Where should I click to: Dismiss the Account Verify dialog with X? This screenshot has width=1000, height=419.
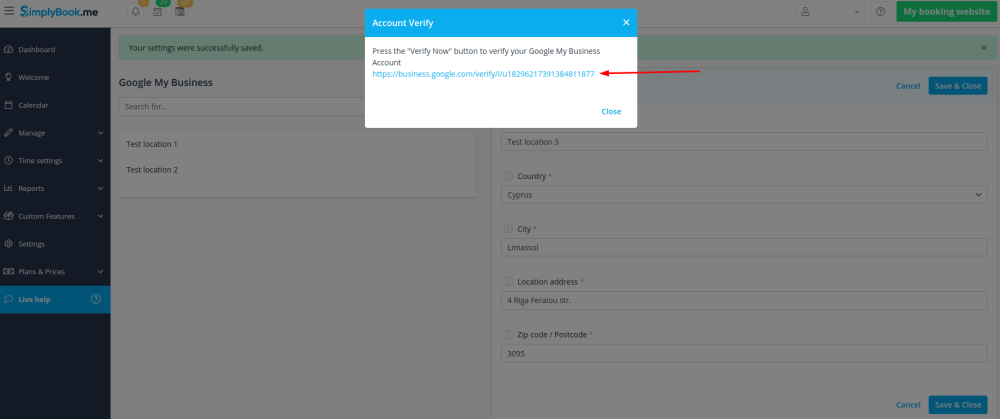[x=626, y=22]
